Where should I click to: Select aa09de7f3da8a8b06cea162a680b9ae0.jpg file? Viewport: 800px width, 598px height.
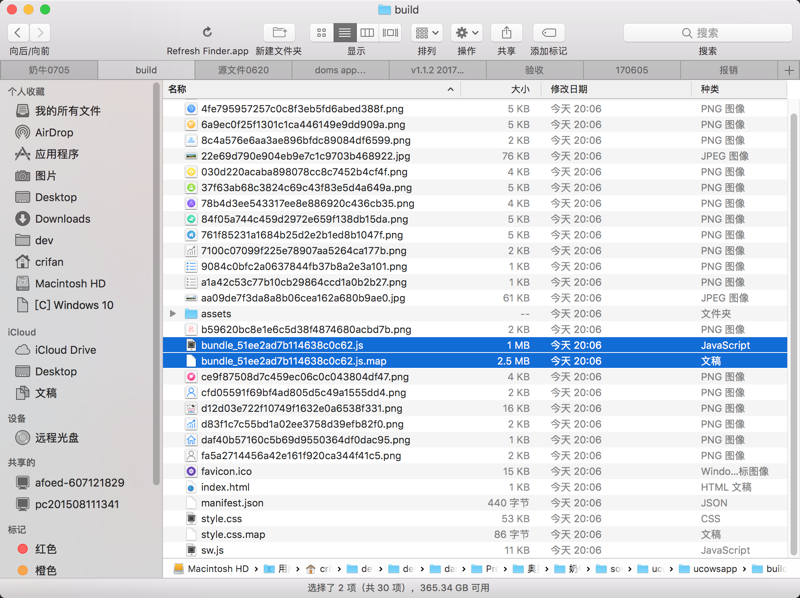pyautogui.click(x=475, y=298)
